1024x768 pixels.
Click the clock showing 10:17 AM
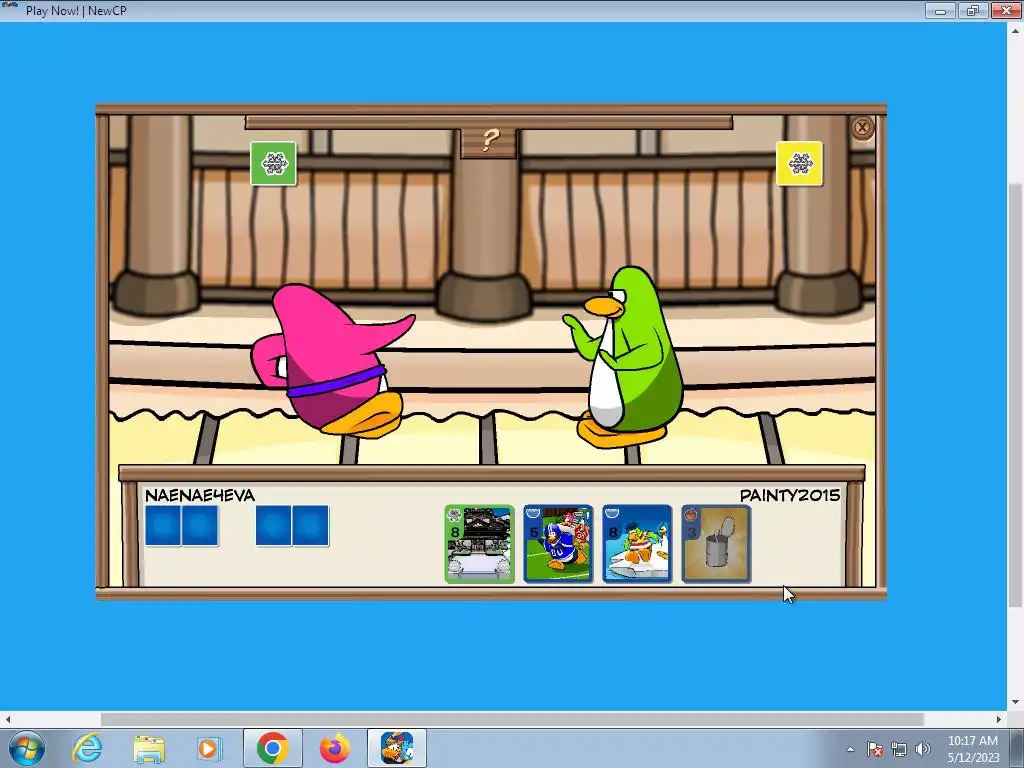(x=973, y=741)
